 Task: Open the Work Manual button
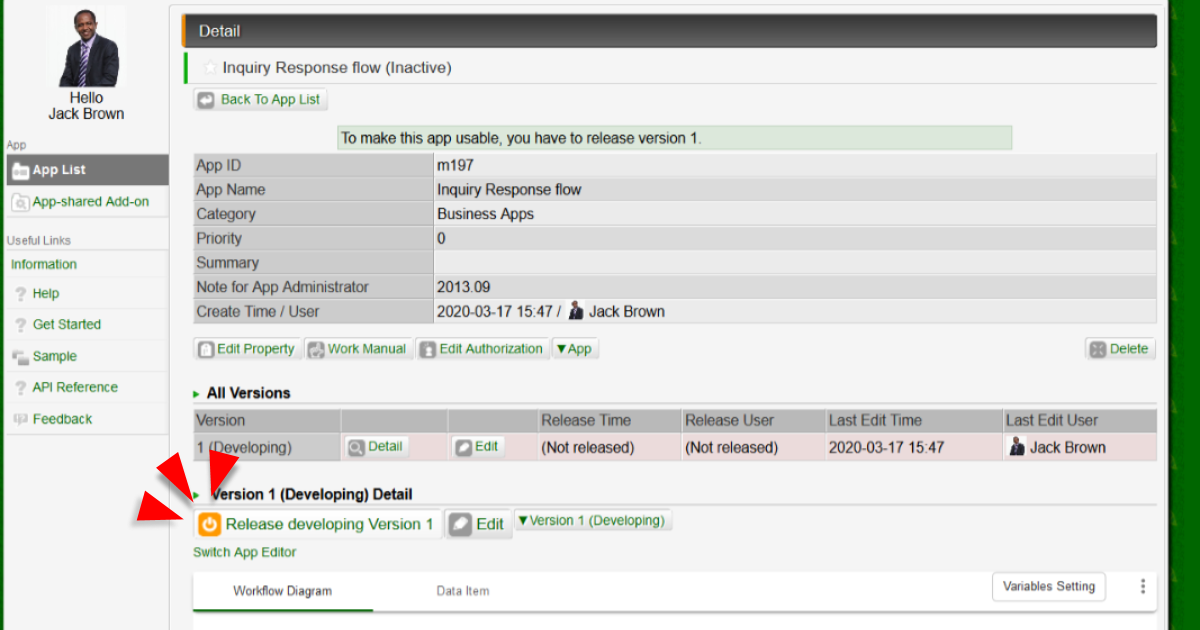coord(357,349)
